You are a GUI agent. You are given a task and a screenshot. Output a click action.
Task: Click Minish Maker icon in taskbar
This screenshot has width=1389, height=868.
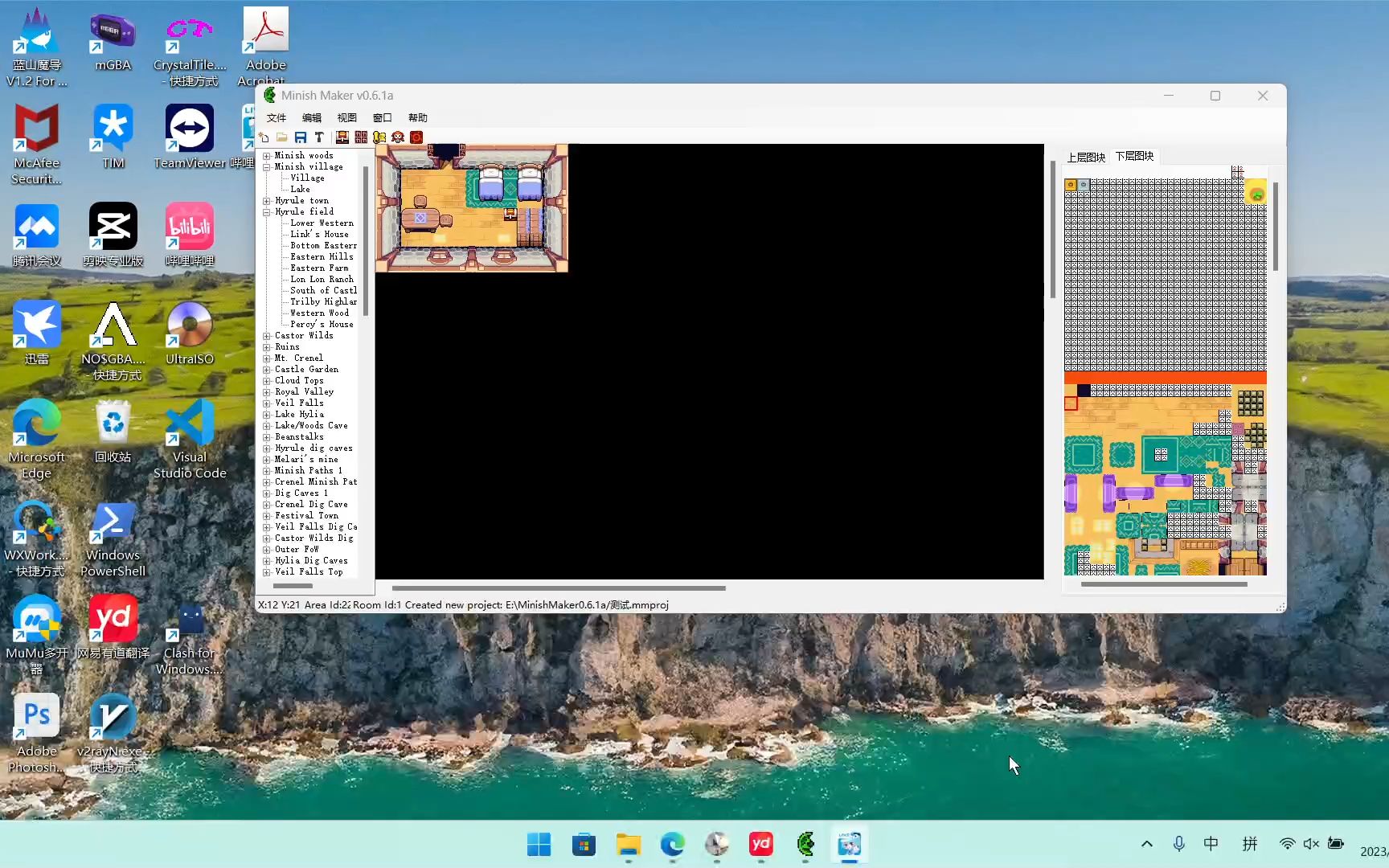pos(805,844)
